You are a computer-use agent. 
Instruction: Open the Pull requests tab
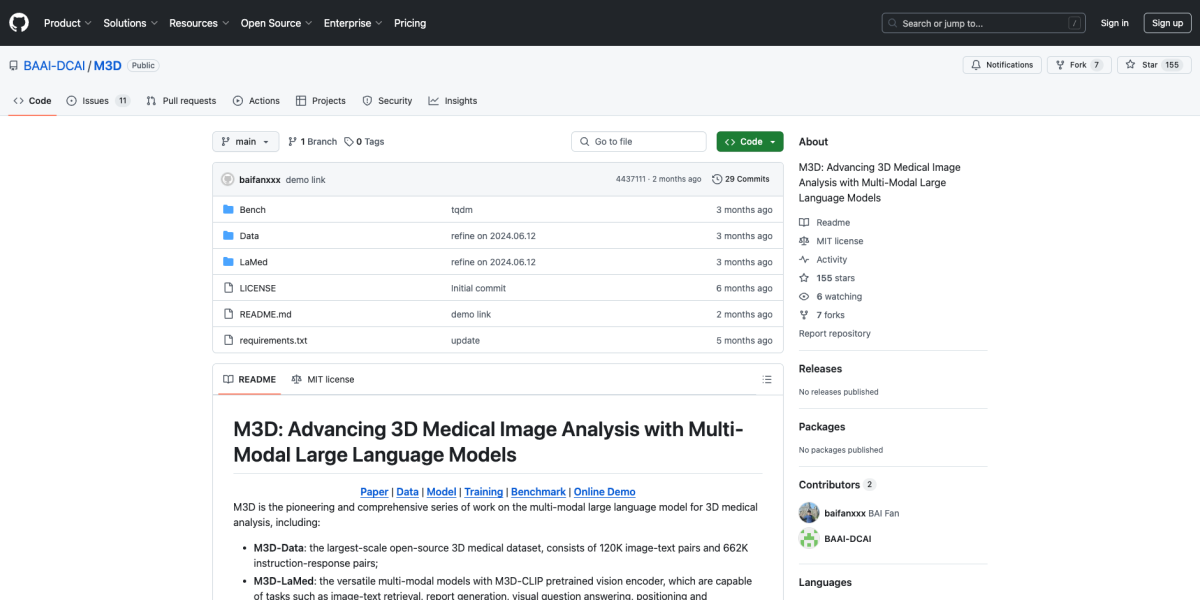(x=181, y=101)
